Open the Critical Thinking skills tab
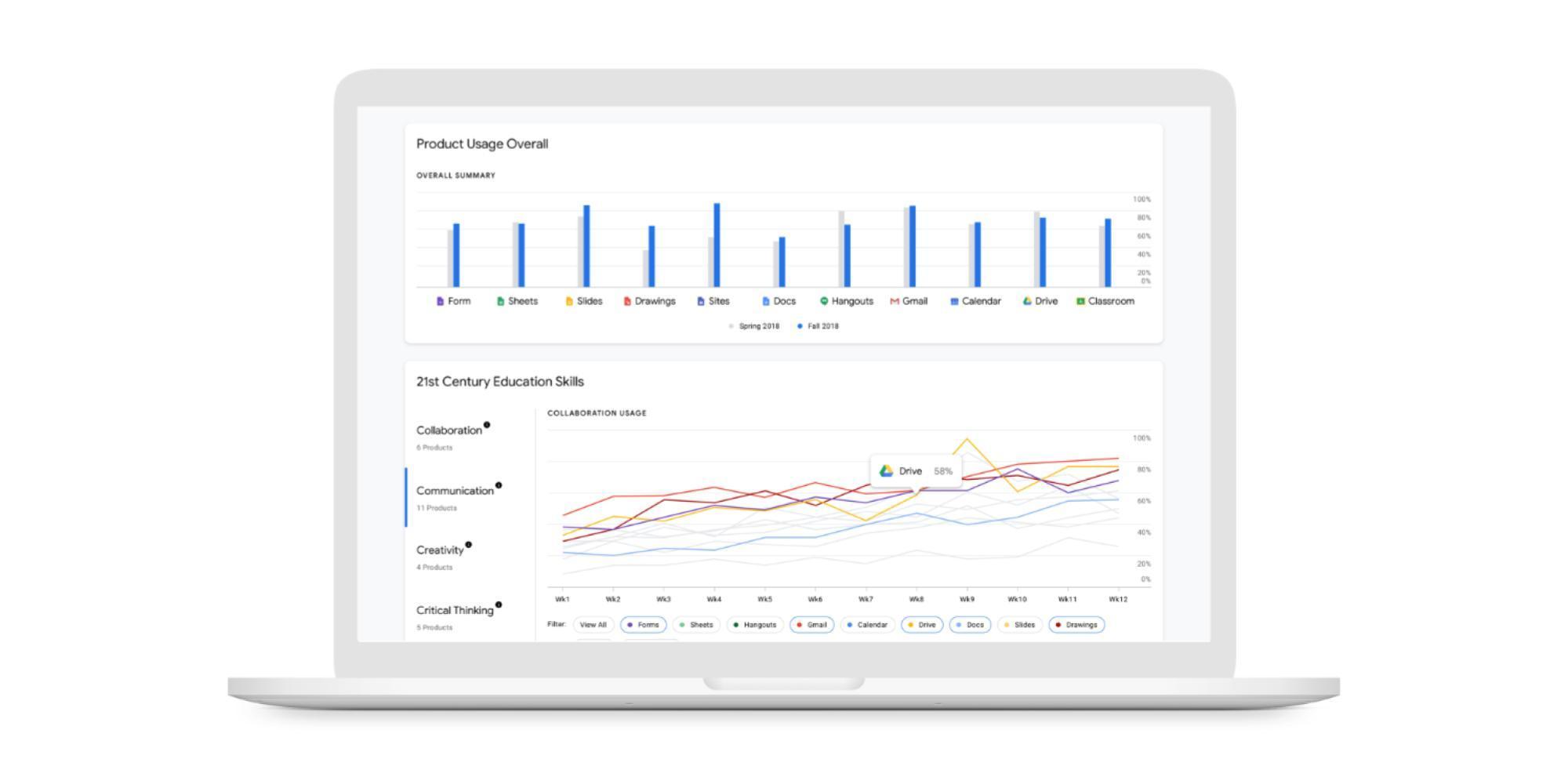Viewport: 1568px width, 784px height. coord(469,617)
